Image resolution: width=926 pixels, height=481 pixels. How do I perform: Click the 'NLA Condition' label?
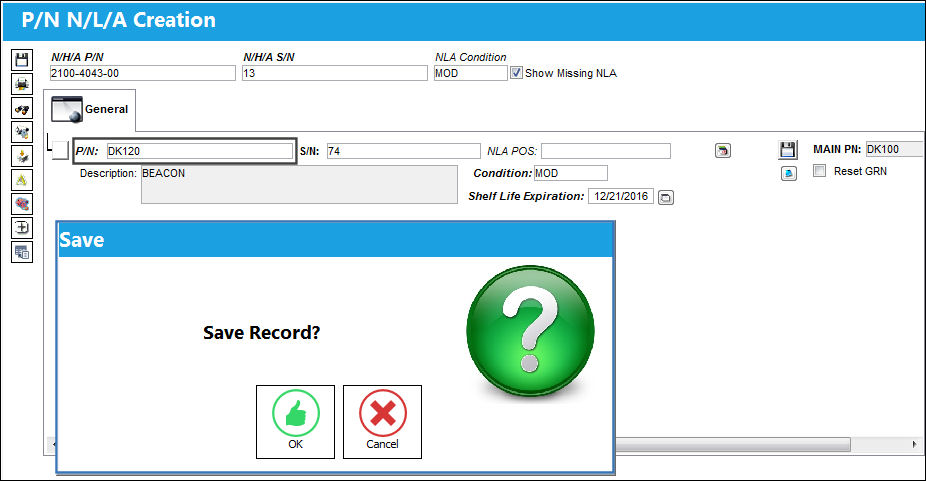coord(471,57)
